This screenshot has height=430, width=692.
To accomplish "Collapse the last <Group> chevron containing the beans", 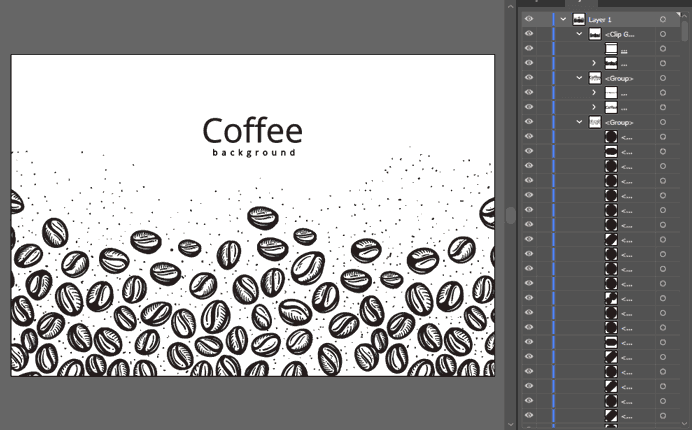I will pyautogui.click(x=579, y=122).
